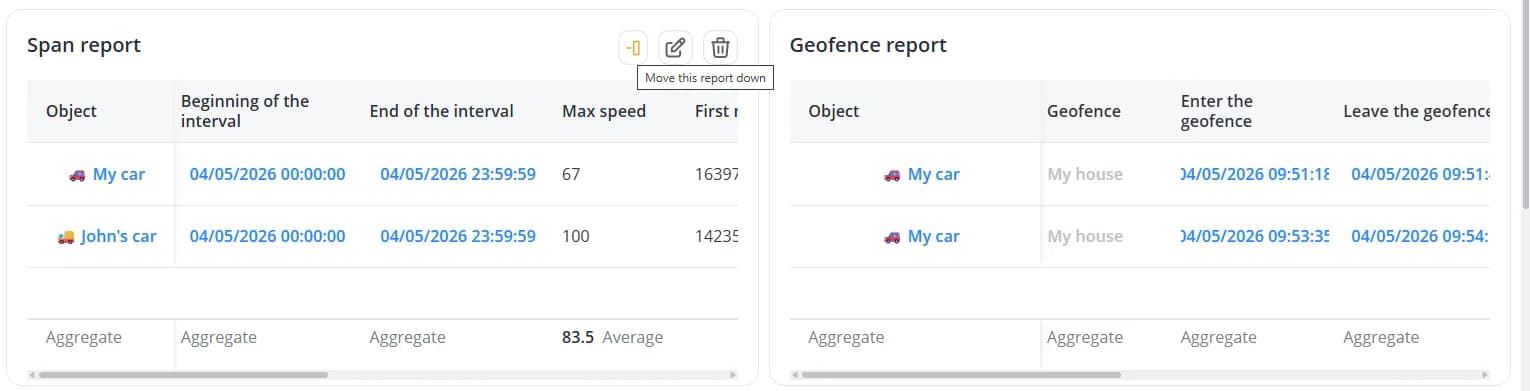The height and width of the screenshot is (391, 1530).
Task: Click the Span report title
Action: [84, 45]
